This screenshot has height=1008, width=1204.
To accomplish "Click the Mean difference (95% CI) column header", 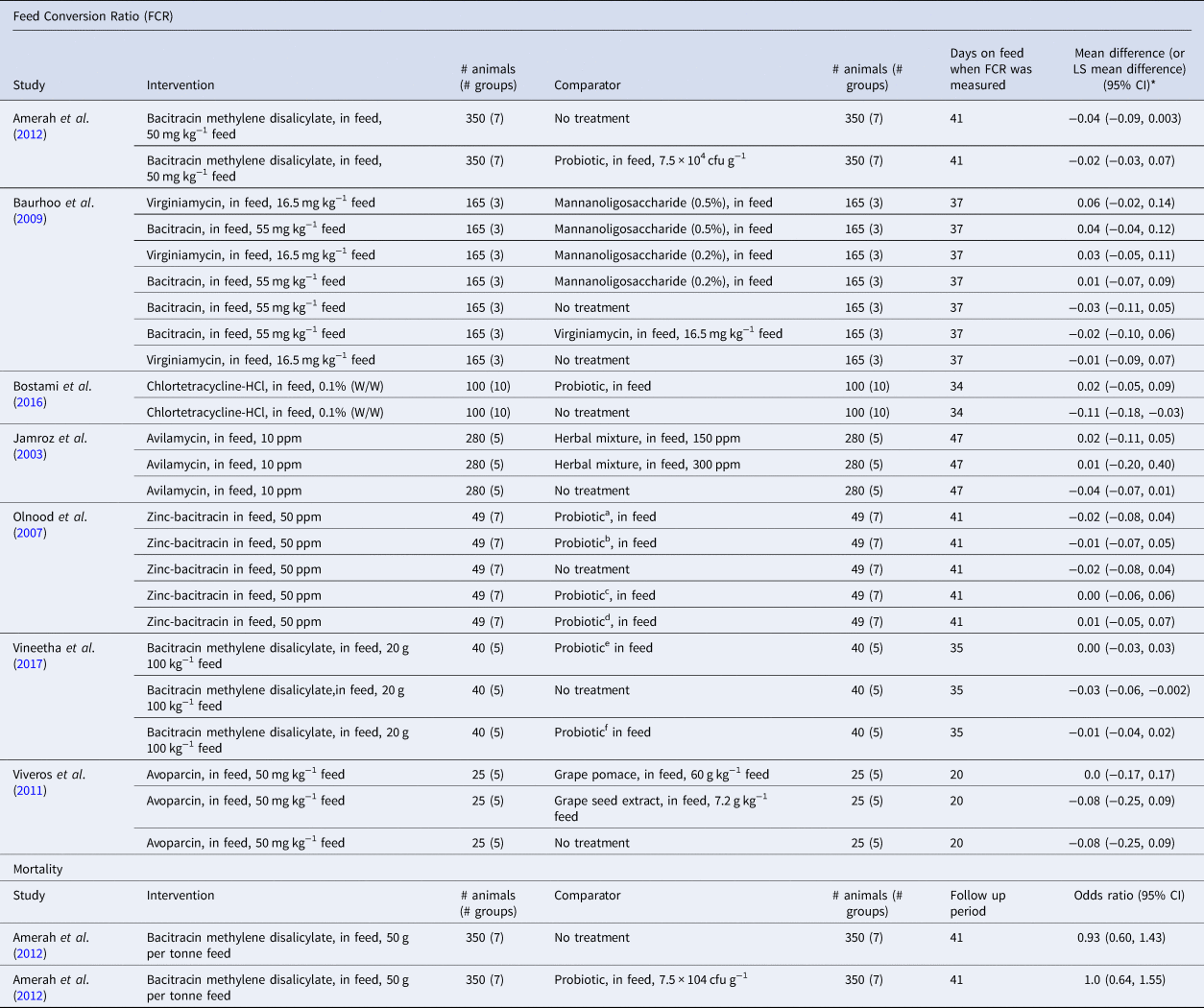I will (1128, 69).
